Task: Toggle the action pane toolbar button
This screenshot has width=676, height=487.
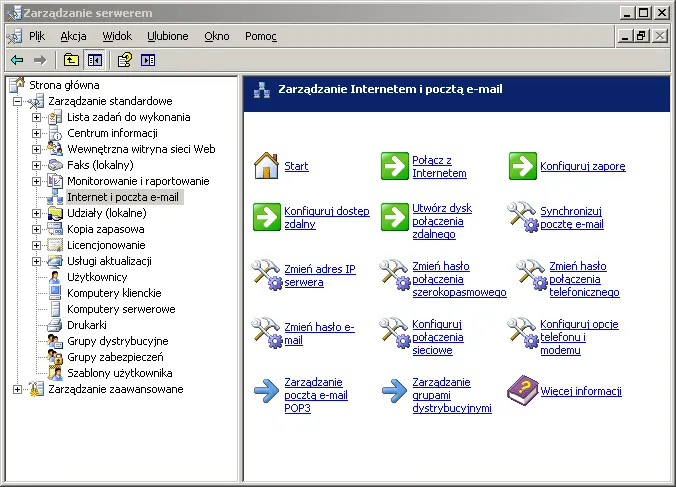Action: click(x=148, y=60)
